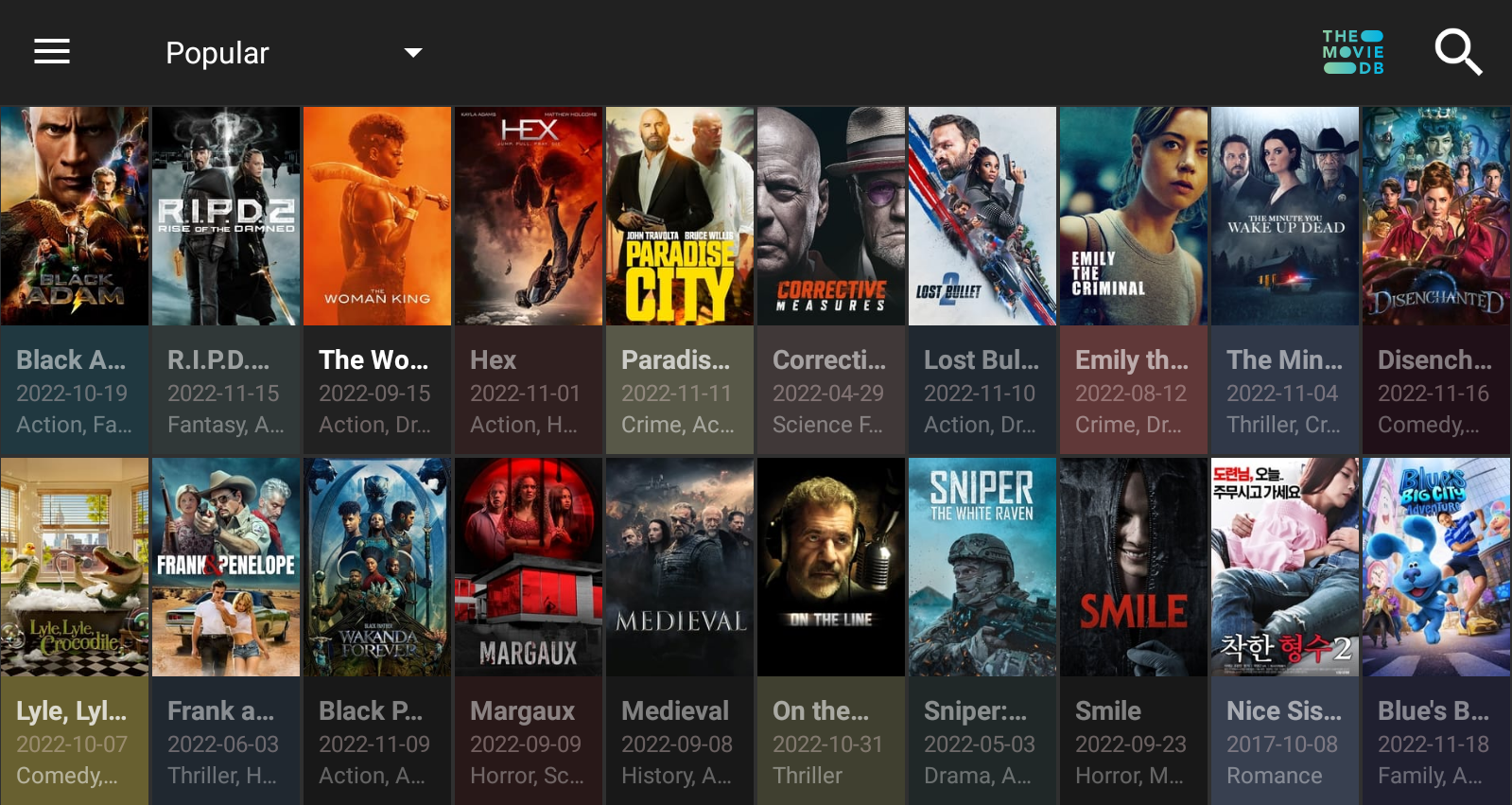Click The Movie DB logo
1512x805 pixels.
1353,52
